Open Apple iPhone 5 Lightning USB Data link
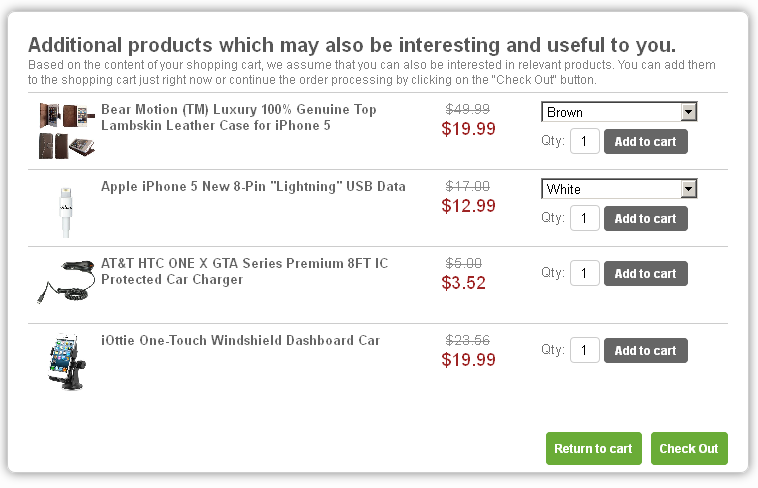The height and width of the screenshot is (488, 758). click(253, 186)
